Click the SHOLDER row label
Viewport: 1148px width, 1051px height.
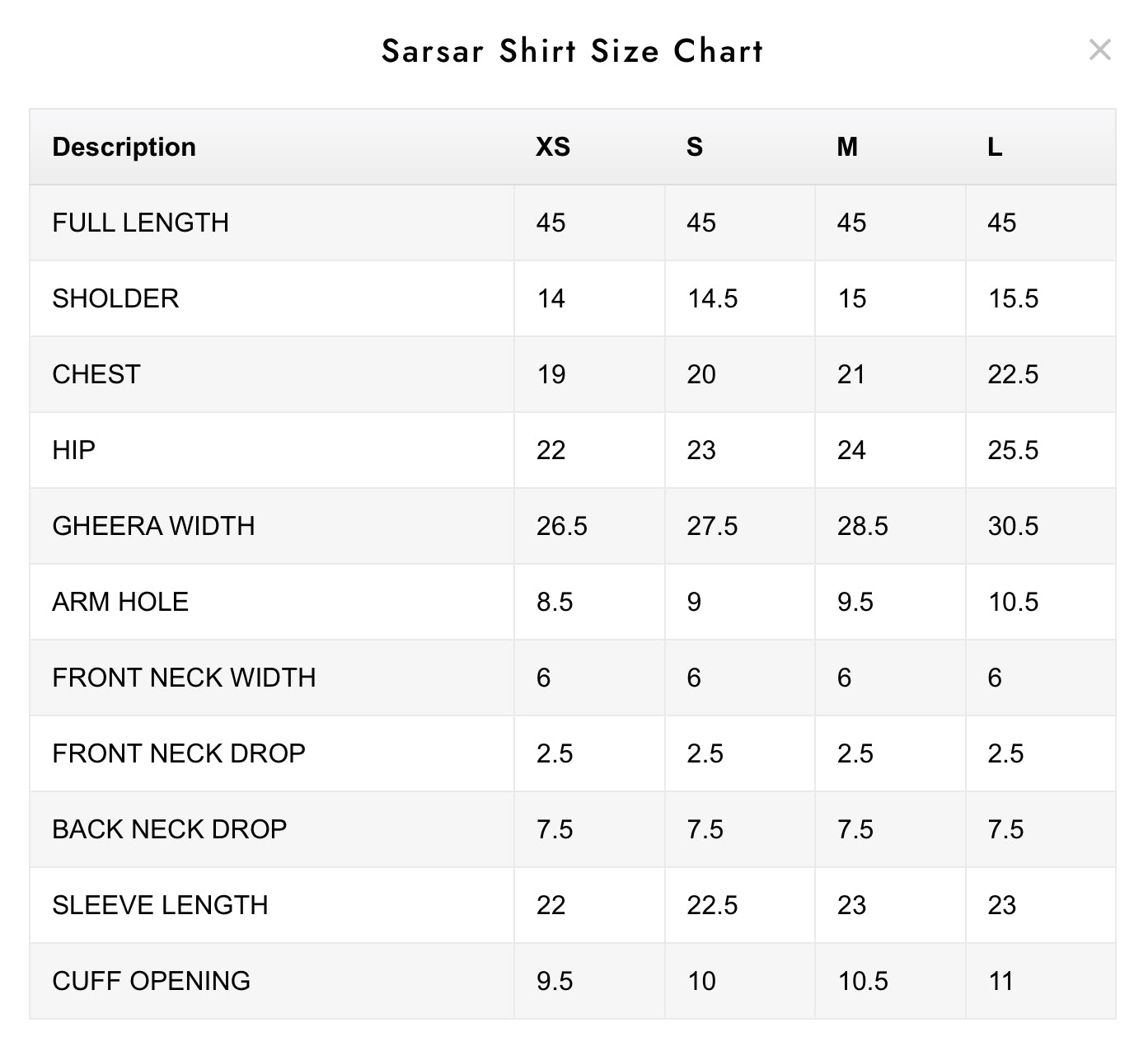point(115,298)
